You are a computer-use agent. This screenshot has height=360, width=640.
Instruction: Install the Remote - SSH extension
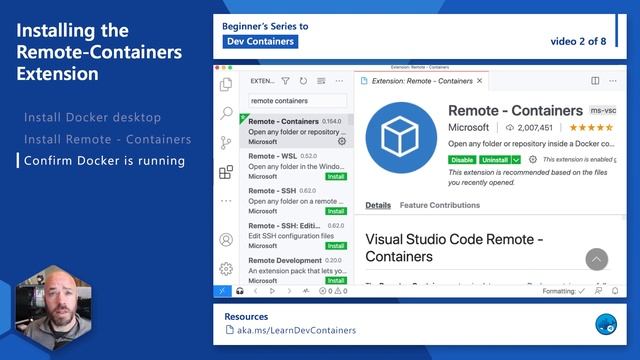click(336, 211)
